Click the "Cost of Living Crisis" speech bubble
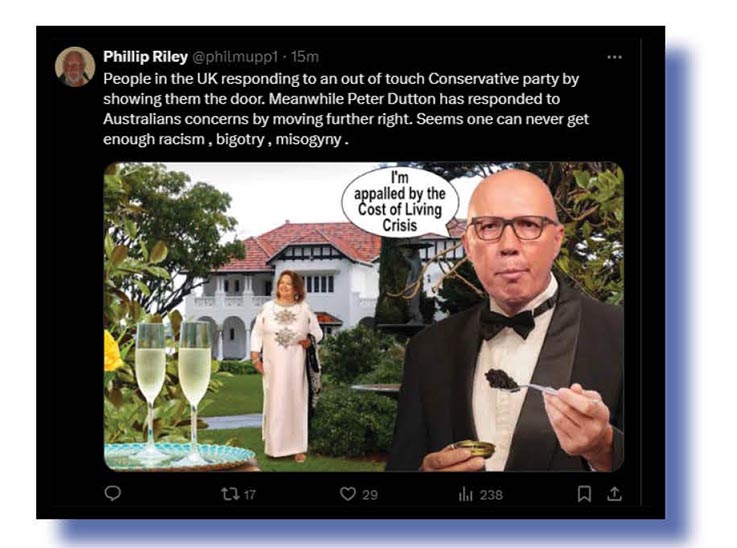The width and height of the screenshot is (737, 548). click(x=400, y=202)
